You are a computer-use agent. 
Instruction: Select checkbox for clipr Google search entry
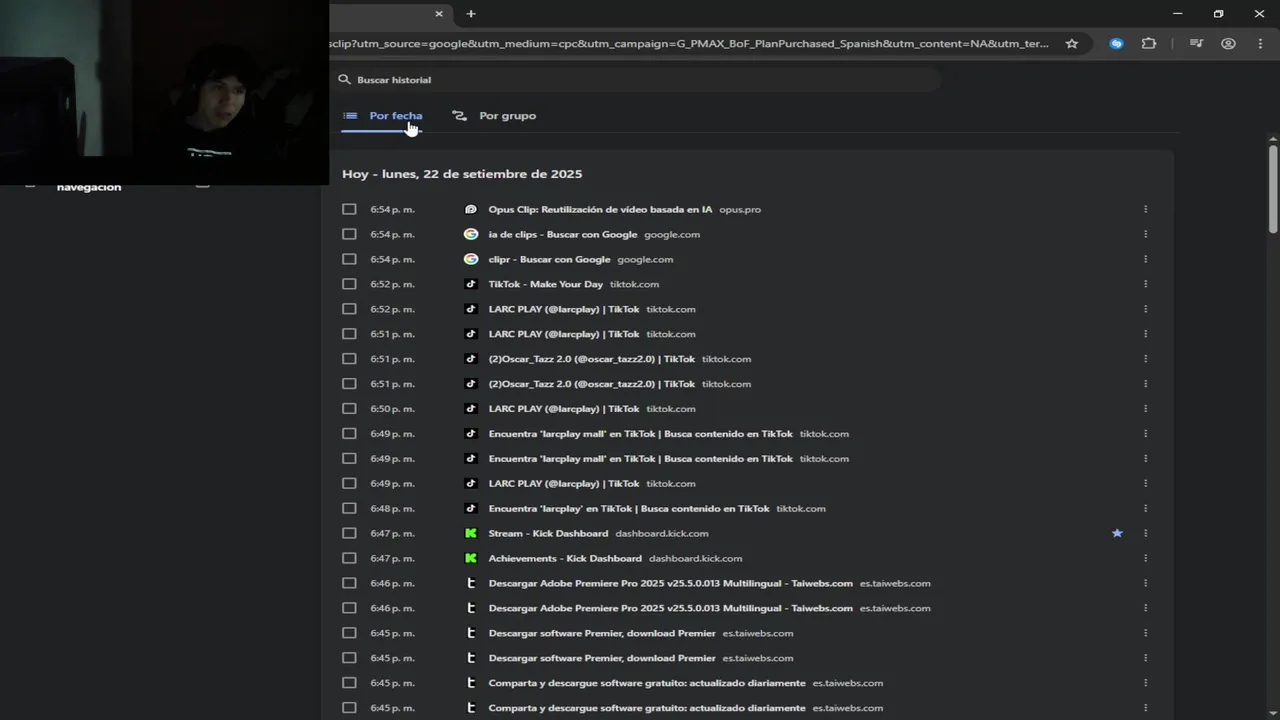tap(349, 259)
